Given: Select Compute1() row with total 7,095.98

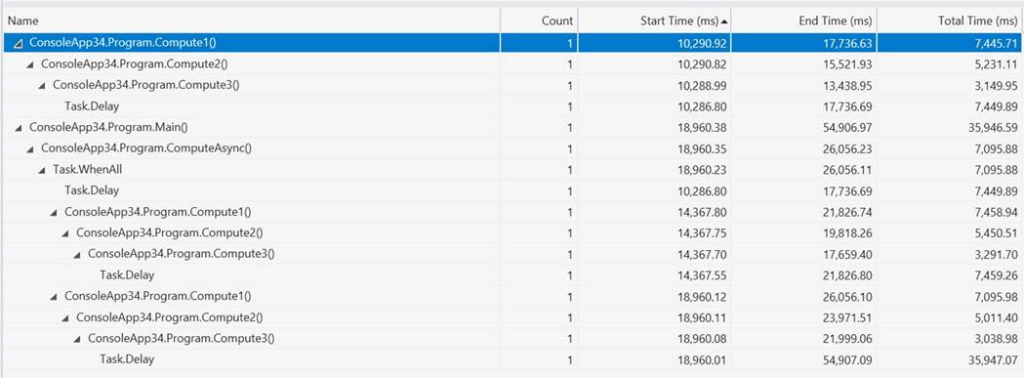Looking at the screenshot, I should [512, 296].
